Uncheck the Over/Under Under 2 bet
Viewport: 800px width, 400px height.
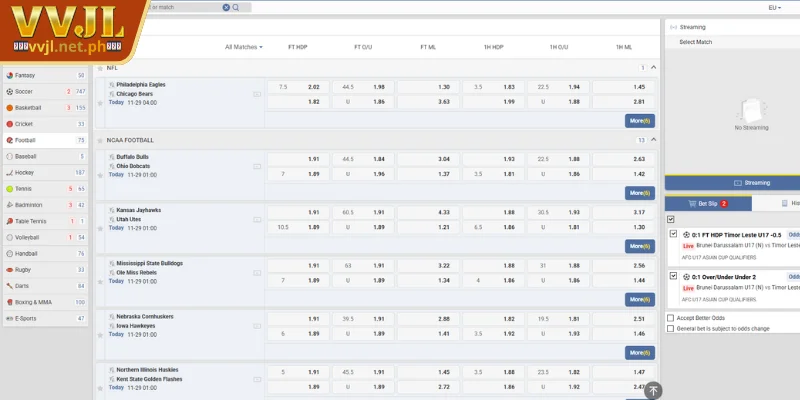click(673, 276)
